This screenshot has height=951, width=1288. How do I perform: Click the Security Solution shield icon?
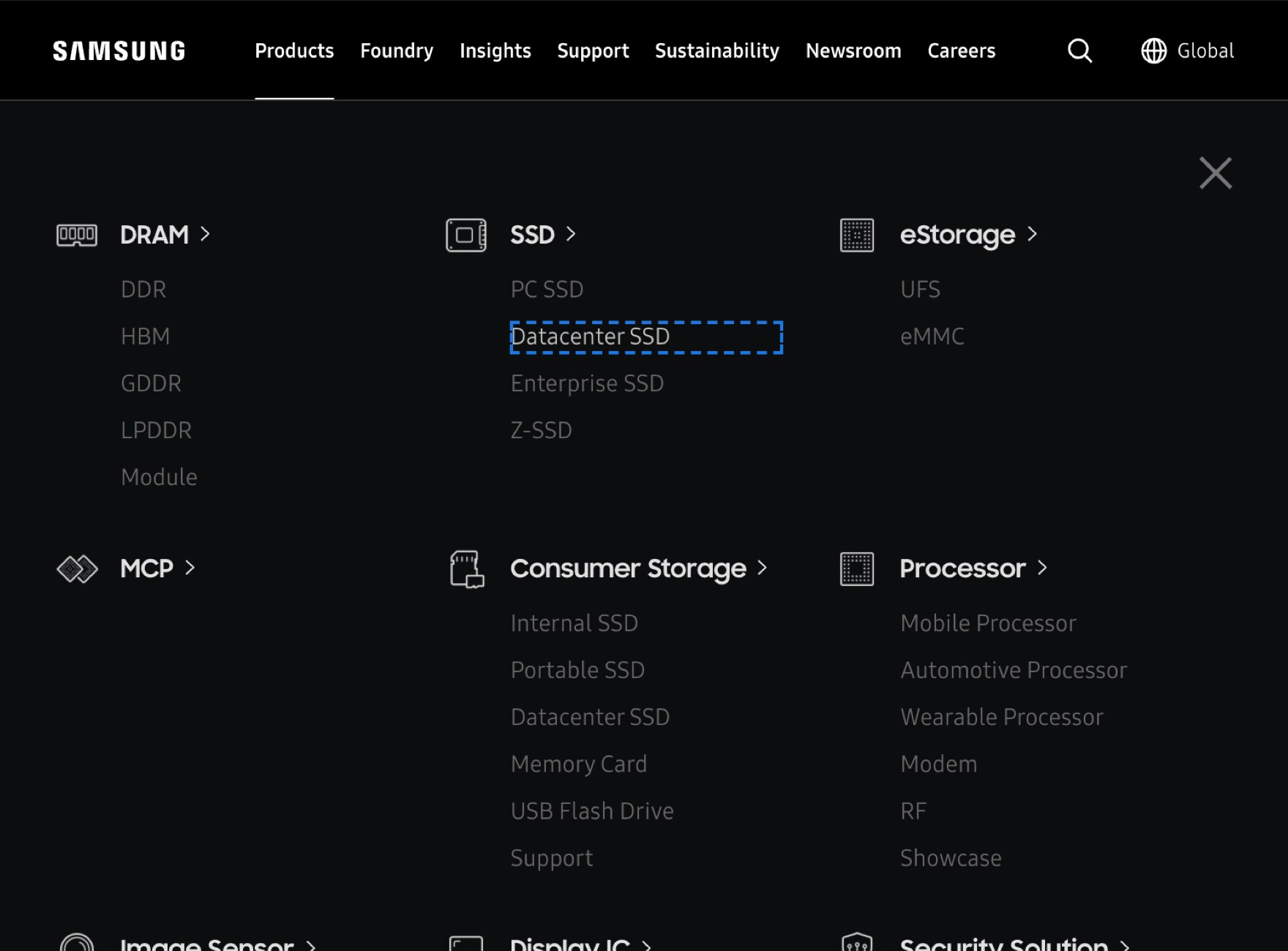click(857, 941)
